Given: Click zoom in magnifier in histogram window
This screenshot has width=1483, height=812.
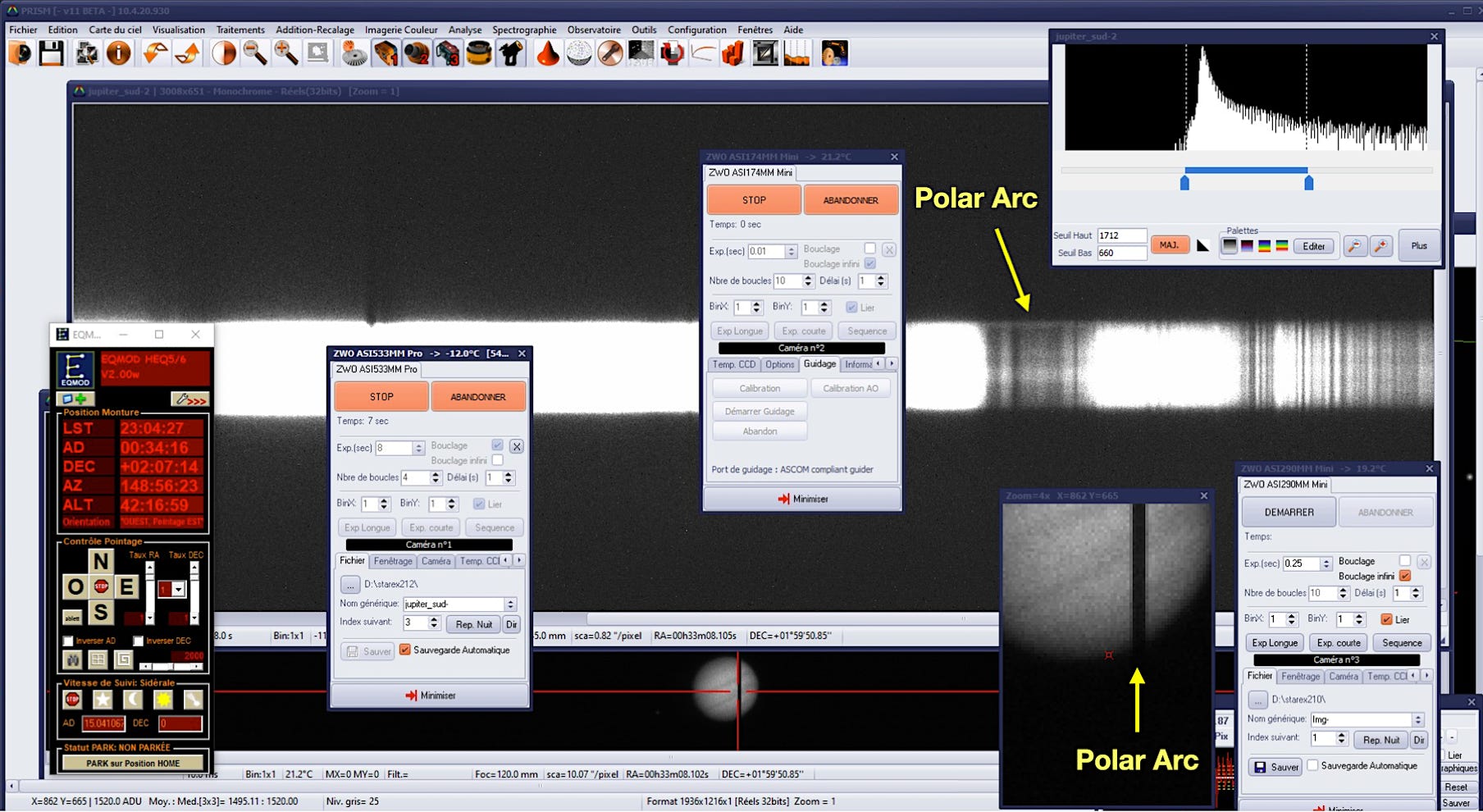Looking at the screenshot, I should (1381, 246).
